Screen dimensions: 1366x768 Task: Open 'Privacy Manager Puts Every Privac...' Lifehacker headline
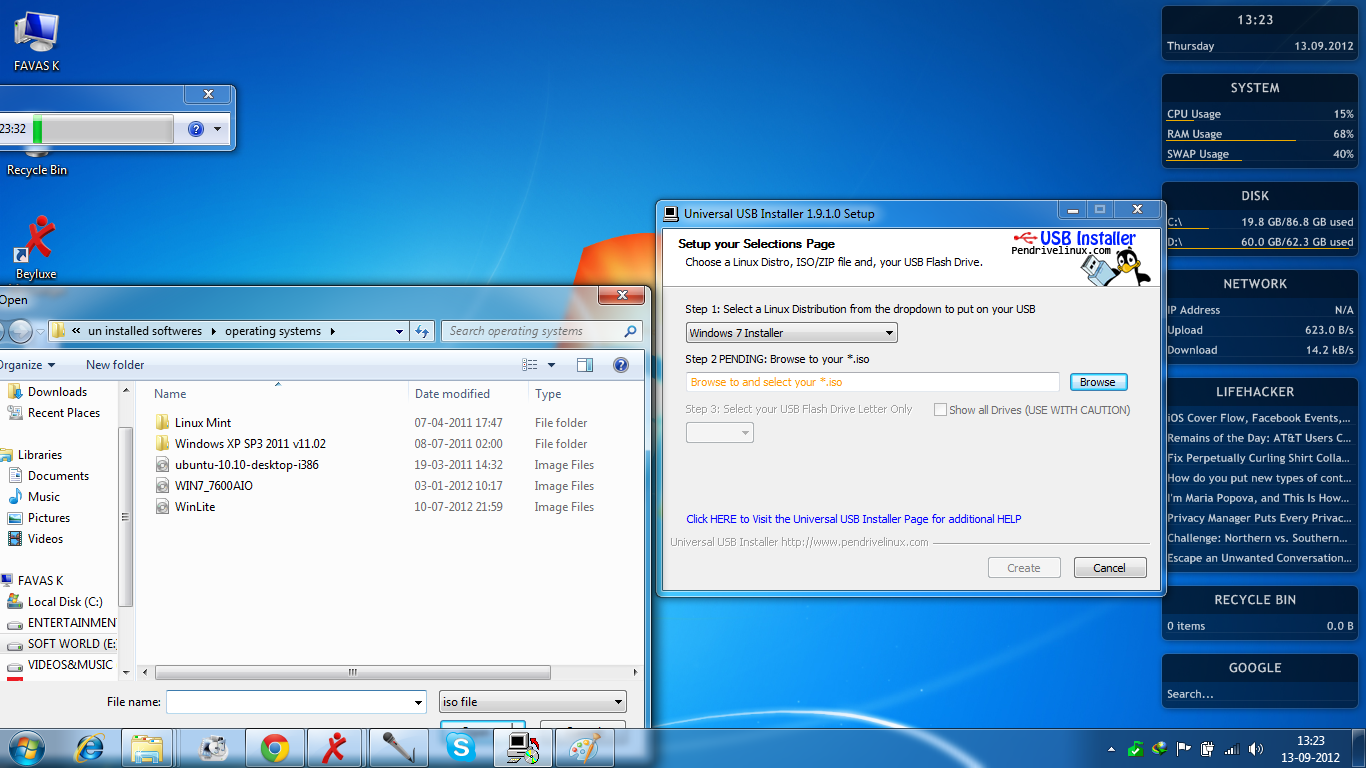click(1259, 518)
